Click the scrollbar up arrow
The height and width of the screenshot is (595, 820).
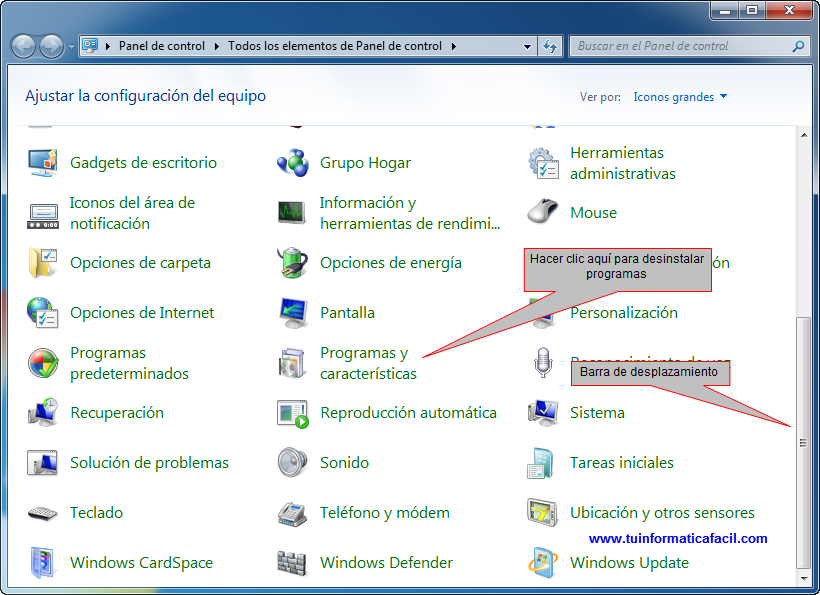(804, 135)
